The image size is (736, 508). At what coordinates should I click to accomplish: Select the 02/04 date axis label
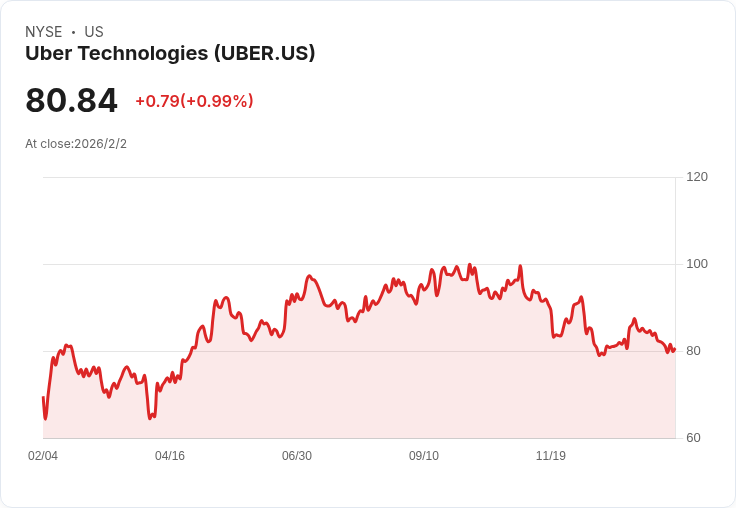tap(43, 456)
